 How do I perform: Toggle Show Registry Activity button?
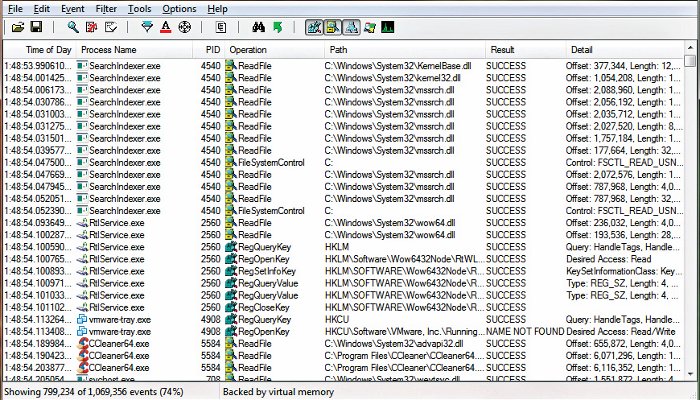(x=312, y=27)
